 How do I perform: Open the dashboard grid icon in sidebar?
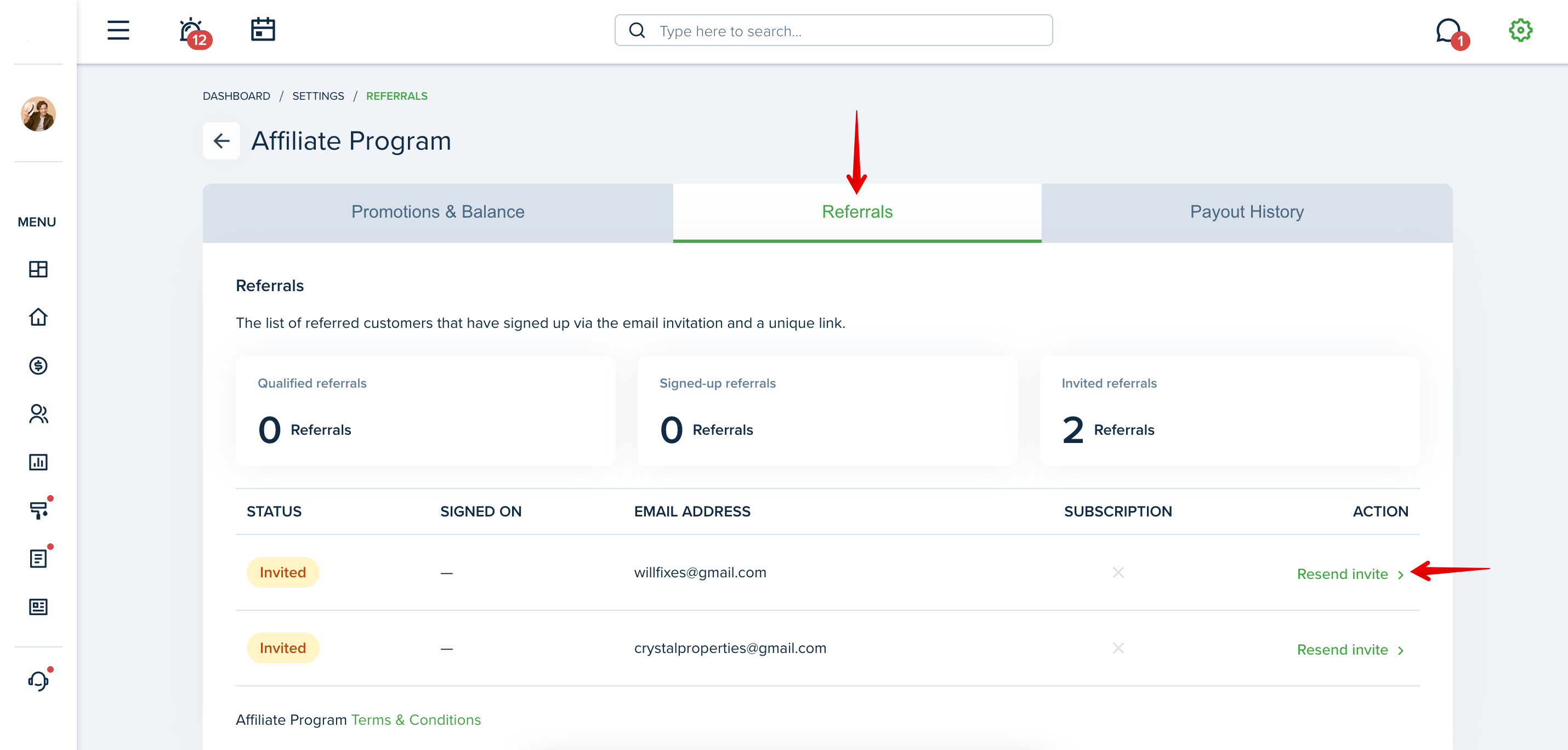click(38, 269)
